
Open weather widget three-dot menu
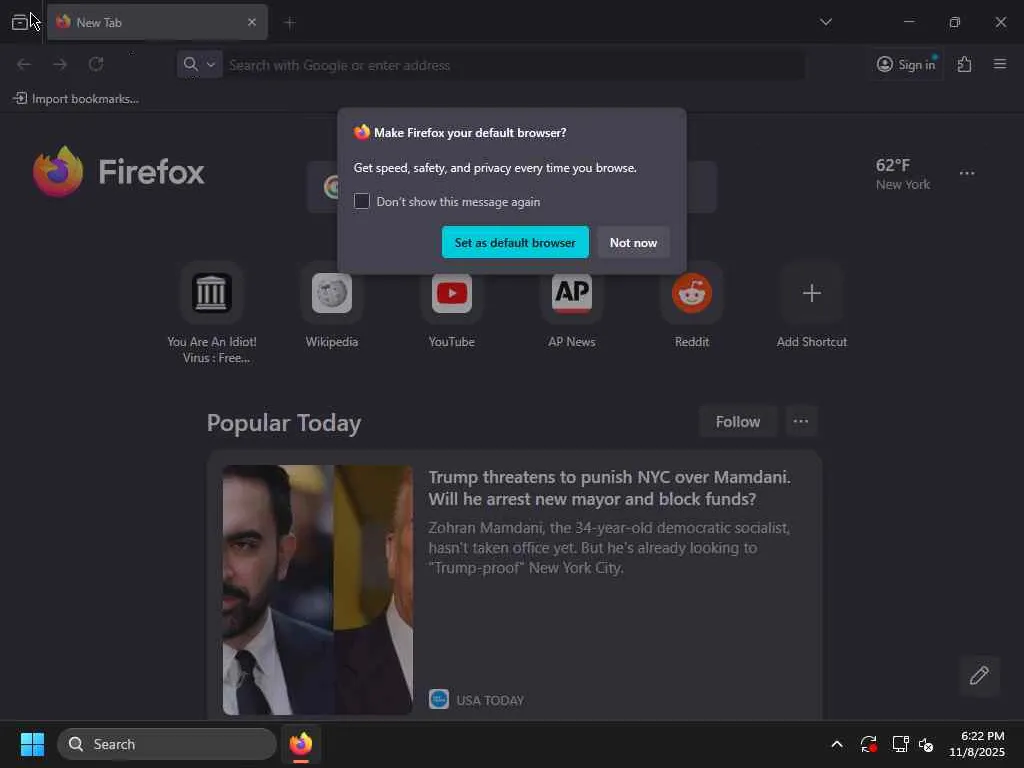(967, 173)
